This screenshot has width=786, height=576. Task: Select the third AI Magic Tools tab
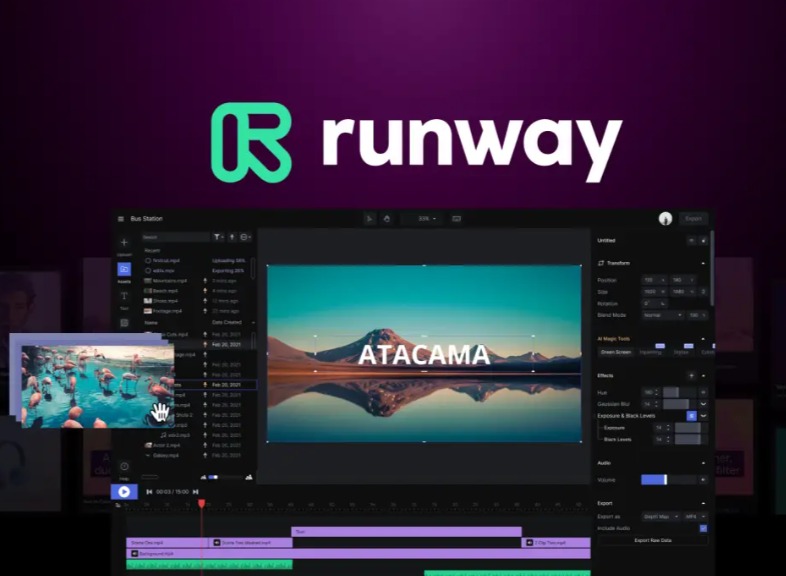682,352
